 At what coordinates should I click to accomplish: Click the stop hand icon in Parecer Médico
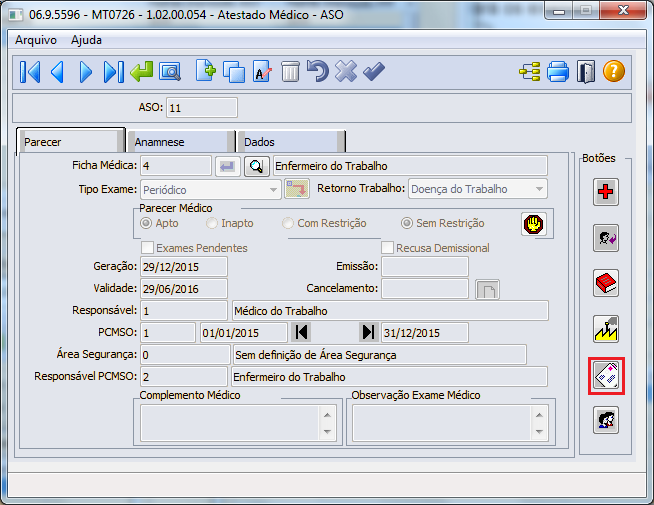coord(533,224)
